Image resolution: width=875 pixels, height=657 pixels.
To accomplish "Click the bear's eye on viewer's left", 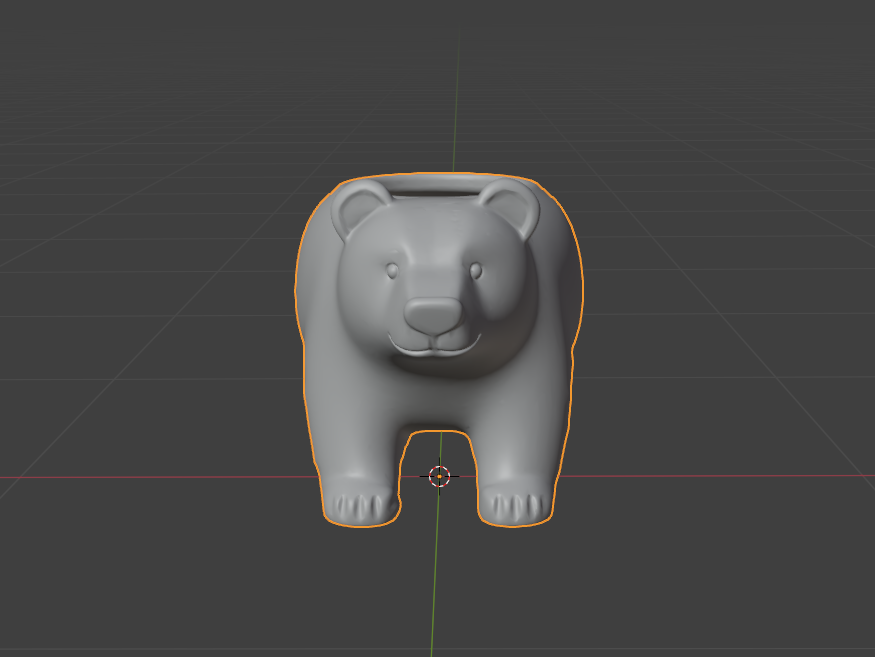I will click(x=392, y=271).
